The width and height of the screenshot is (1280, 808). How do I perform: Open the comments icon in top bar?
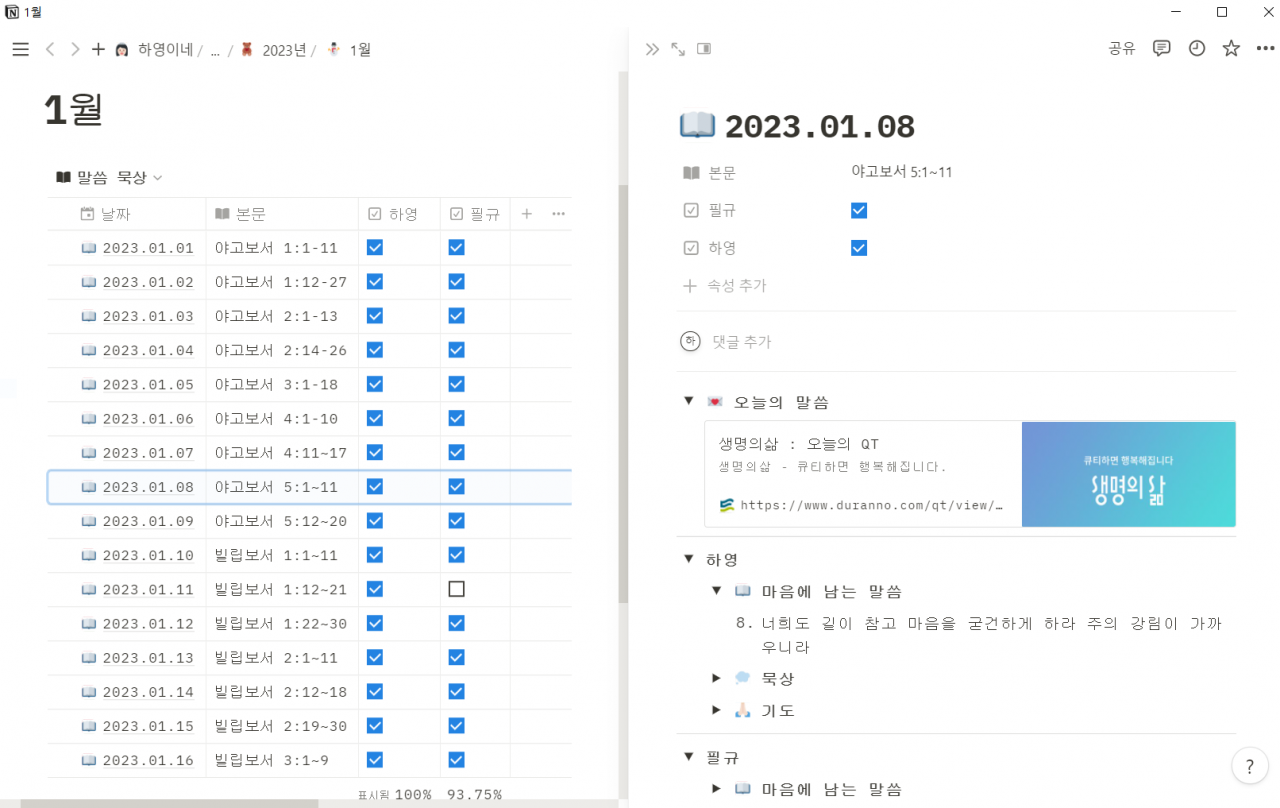1161,48
